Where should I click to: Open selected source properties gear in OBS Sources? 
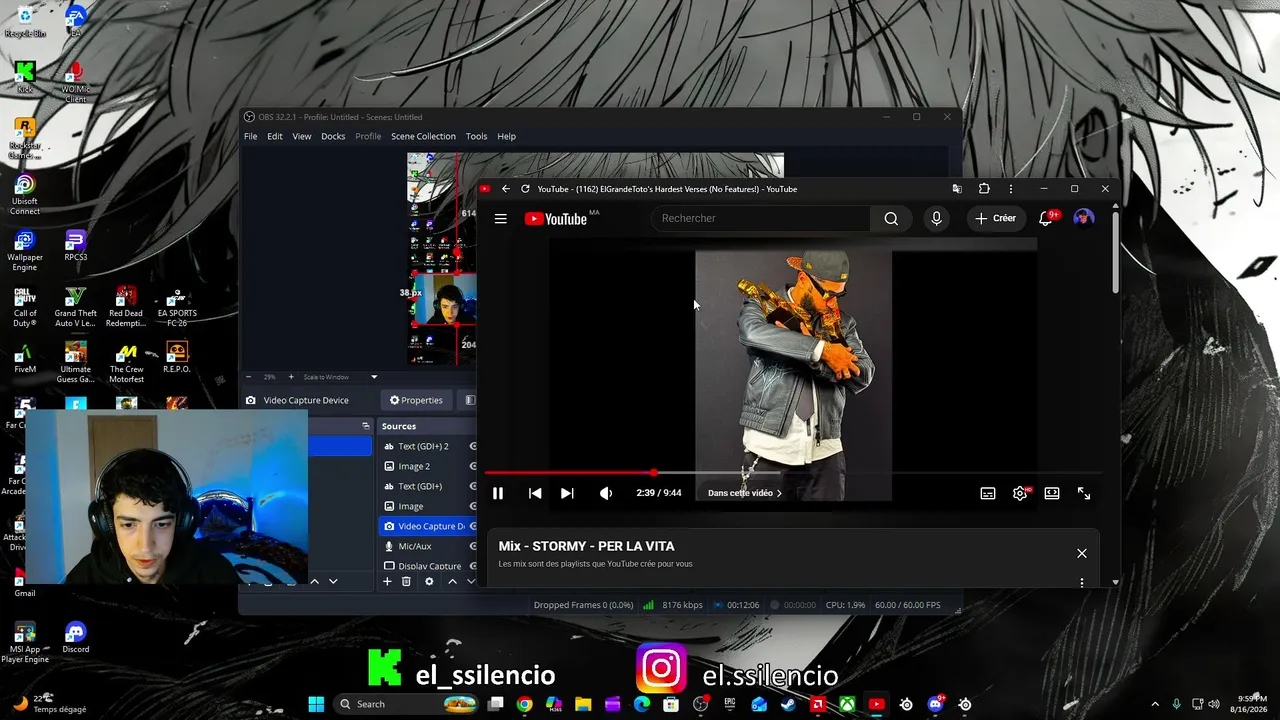click(429, 581)
